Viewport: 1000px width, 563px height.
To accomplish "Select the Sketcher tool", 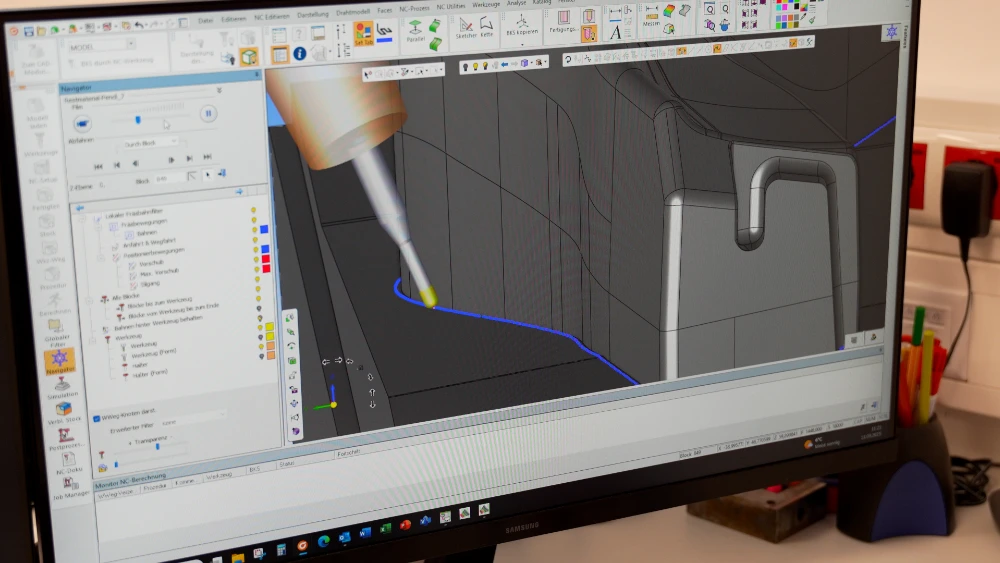I will tap(465, 27).
